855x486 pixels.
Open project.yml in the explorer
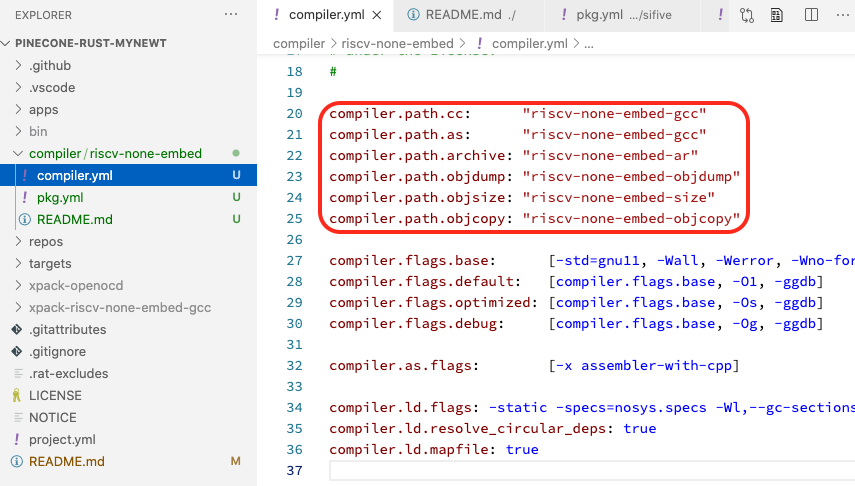point(62,440)
